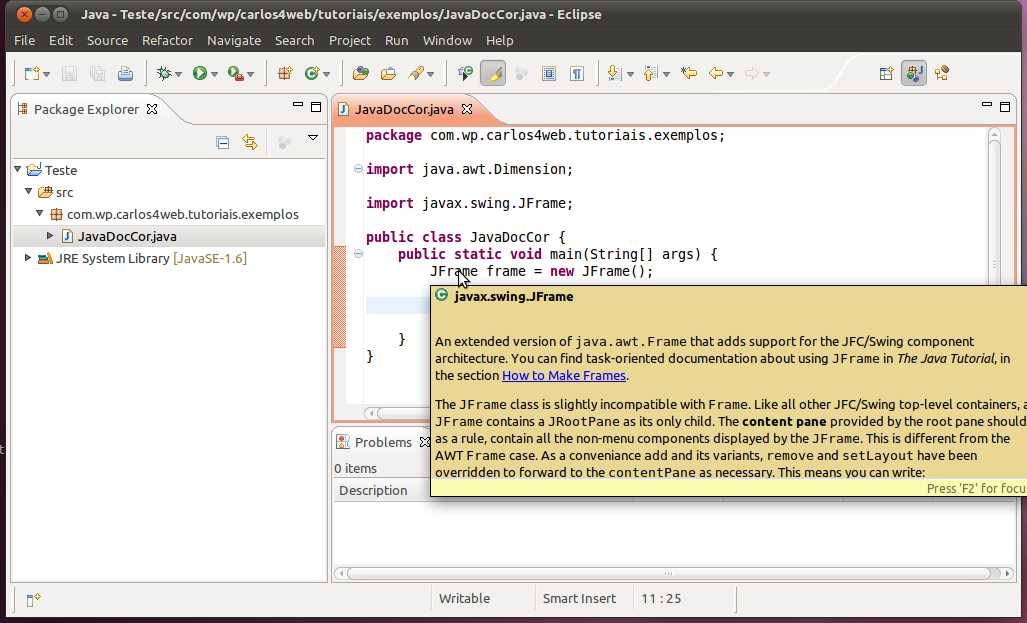
Task: Open the Package Explorer view menu triangle
Action: tap(313, 138)
